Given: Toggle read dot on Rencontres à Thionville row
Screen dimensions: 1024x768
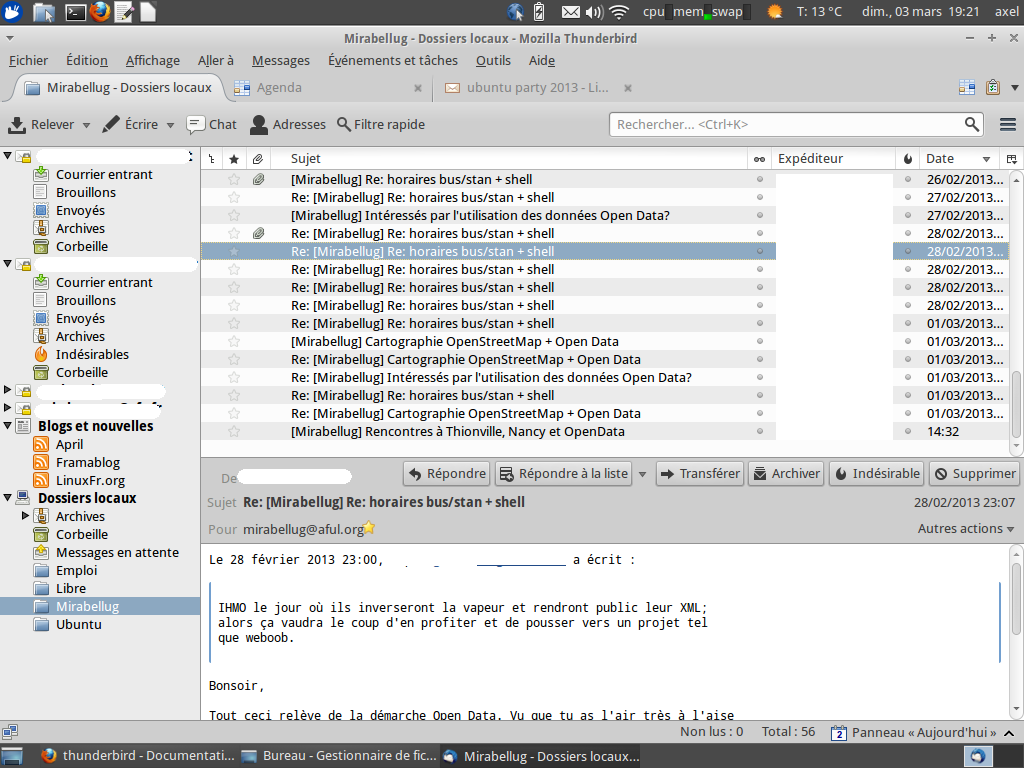Looking at the screenshot, I should [760, 432].
